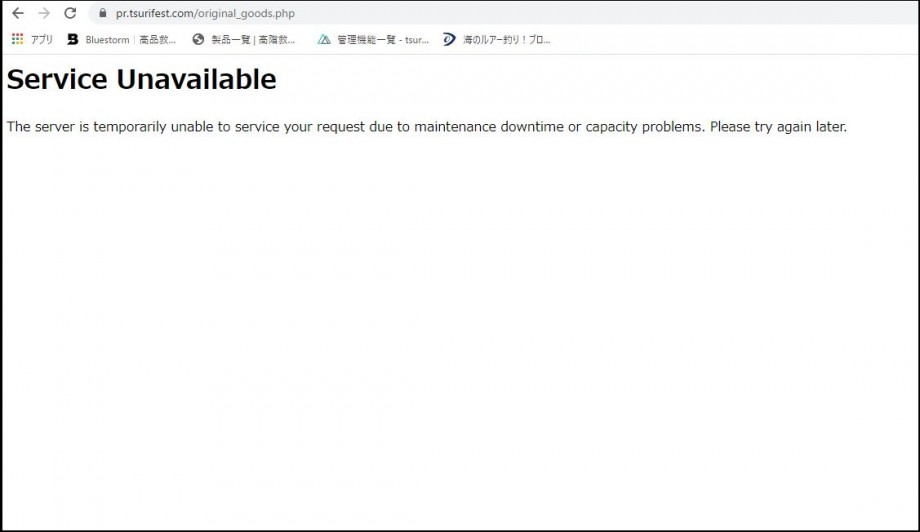
Task: Click the Service Unavailable heading
Action: pyautogui.click(x=141, y=79)
